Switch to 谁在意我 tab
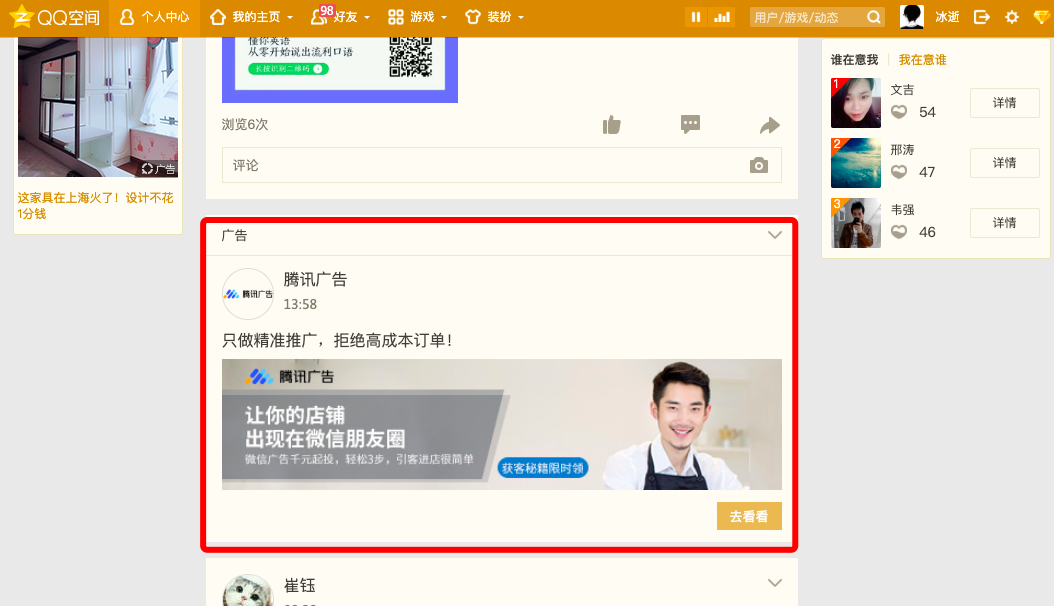Viewport: 1054px width, 606px height. (854, 60)
